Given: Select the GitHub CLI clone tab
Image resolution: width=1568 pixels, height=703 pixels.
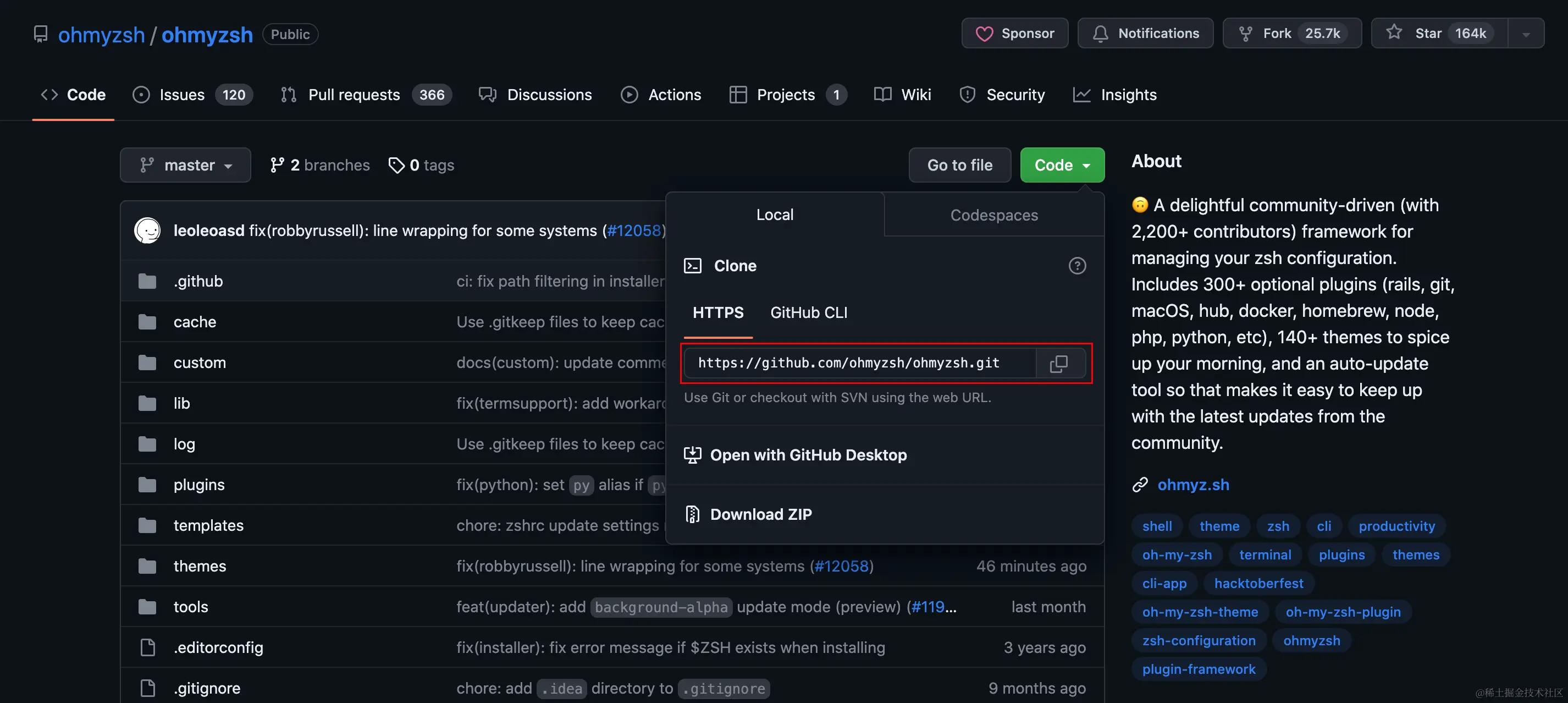Looking at the screenshot, I should (x=808, y=312).
